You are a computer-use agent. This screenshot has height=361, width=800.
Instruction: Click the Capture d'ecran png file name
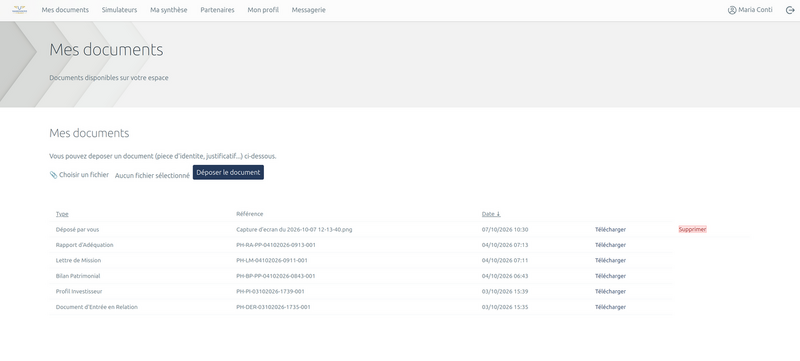click(x=294, y=229)
